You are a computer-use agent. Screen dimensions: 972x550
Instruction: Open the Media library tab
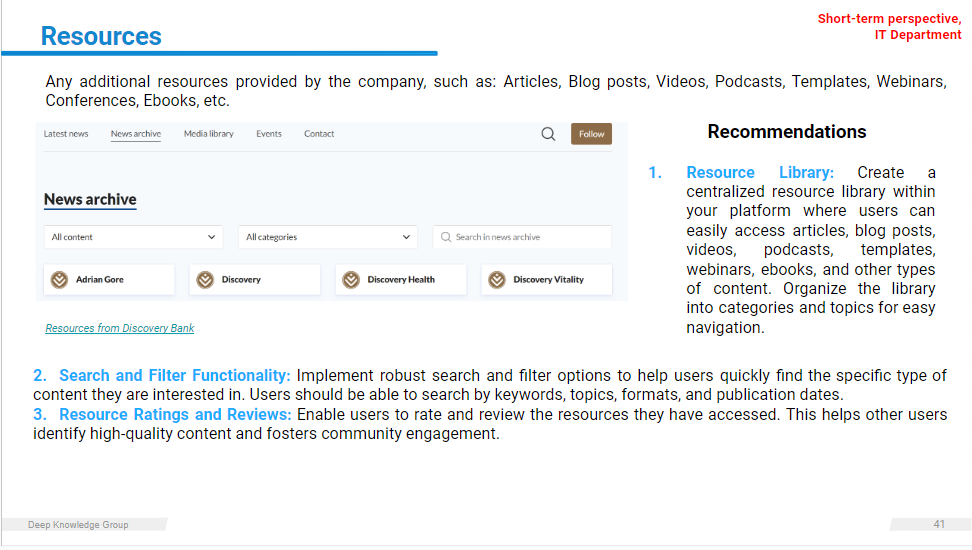pyautogui.click(x=208, y=134)
